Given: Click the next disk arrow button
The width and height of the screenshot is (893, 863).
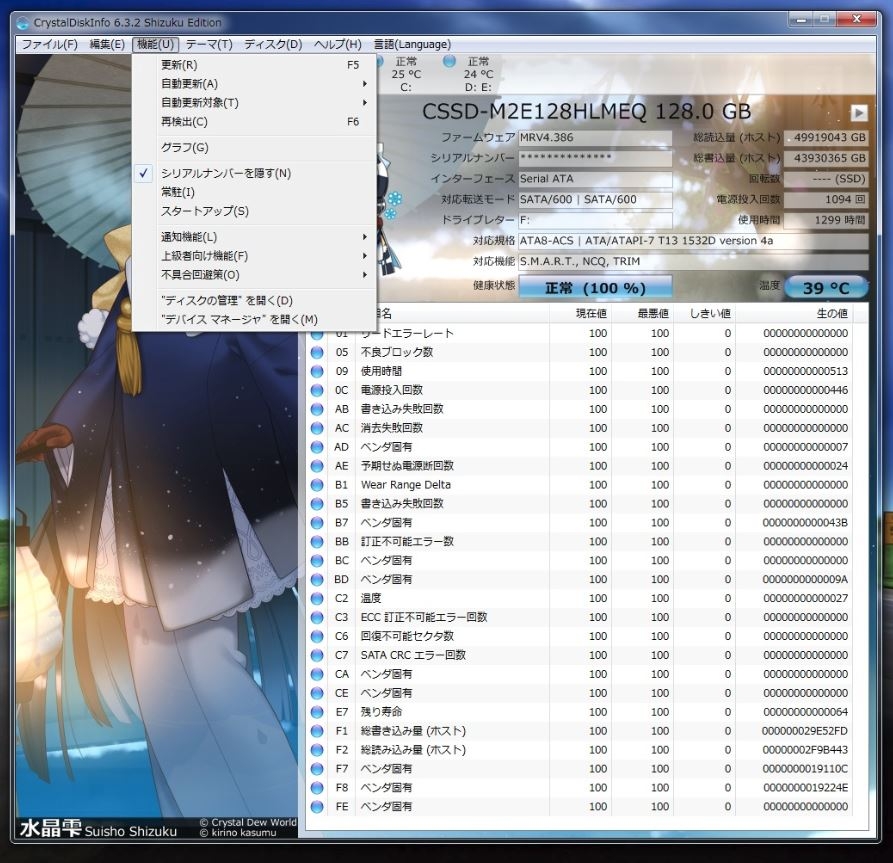Looking at the screenshot, I should click(x=858, y=113).
